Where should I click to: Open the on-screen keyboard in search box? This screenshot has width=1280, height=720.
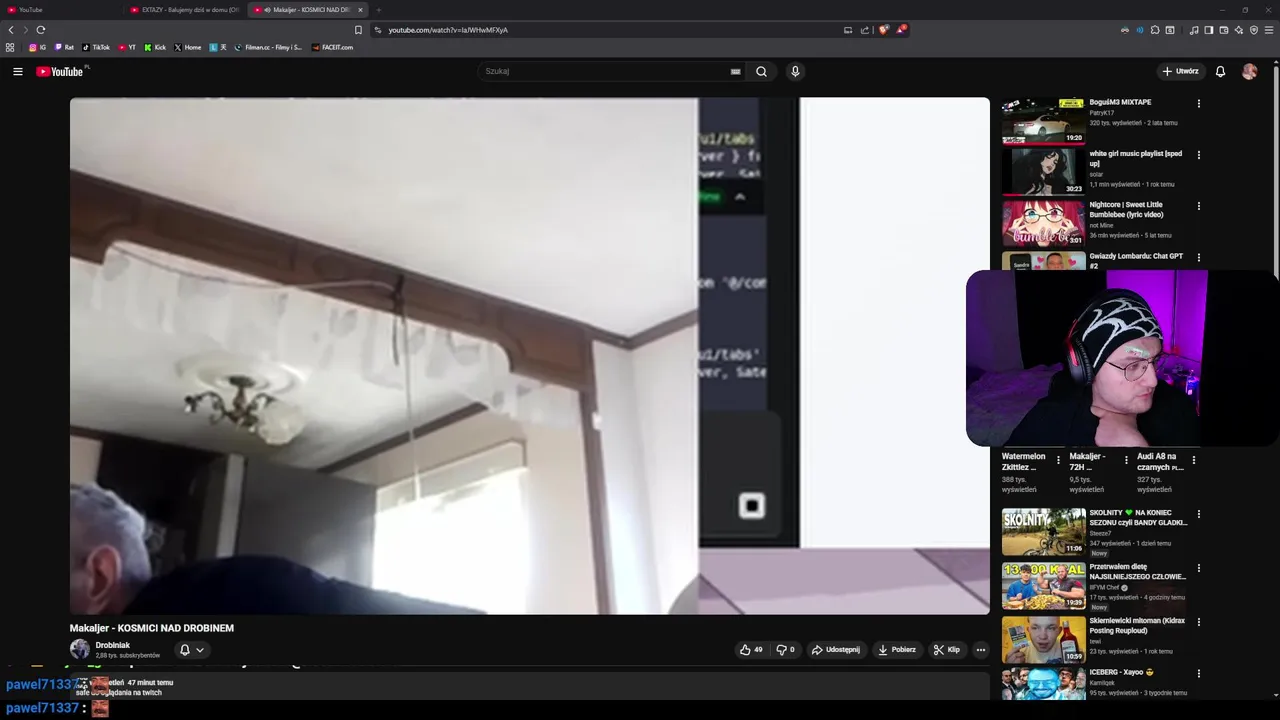[x=735, y=71]
